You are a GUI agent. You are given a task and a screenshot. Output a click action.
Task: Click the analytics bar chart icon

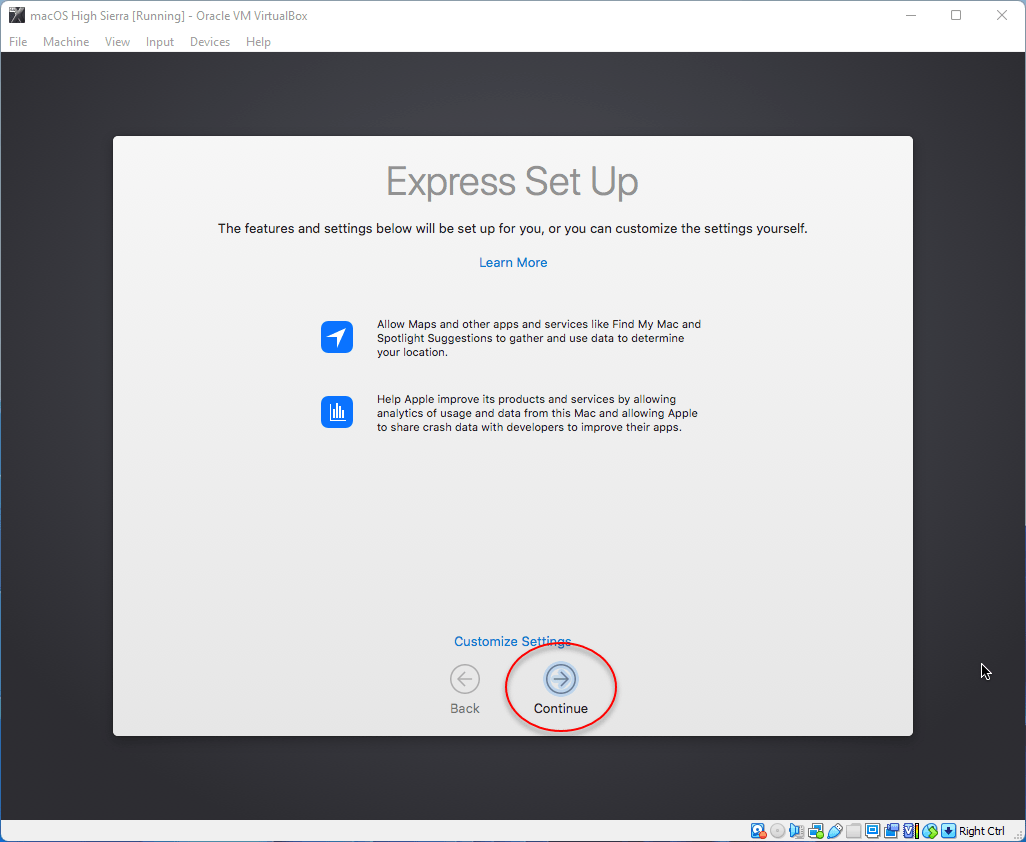[337, 412]
